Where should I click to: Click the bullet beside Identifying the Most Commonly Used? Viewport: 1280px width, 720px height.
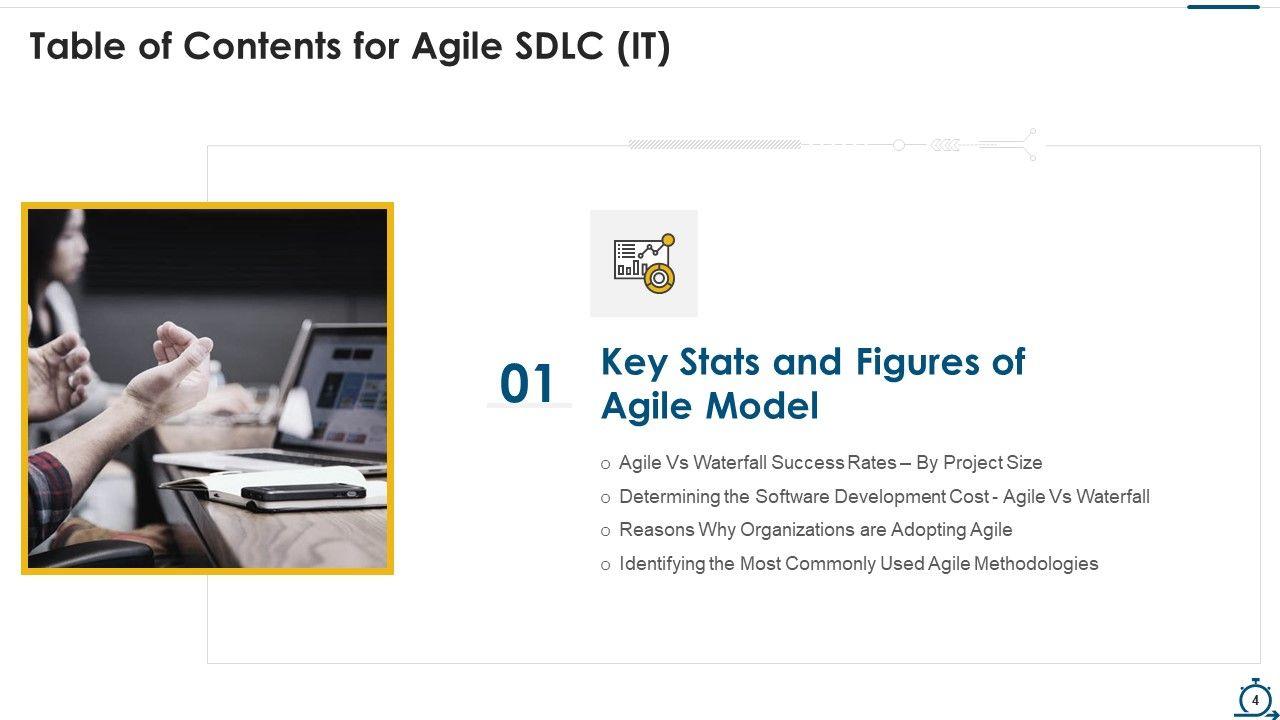click(605, 565)
